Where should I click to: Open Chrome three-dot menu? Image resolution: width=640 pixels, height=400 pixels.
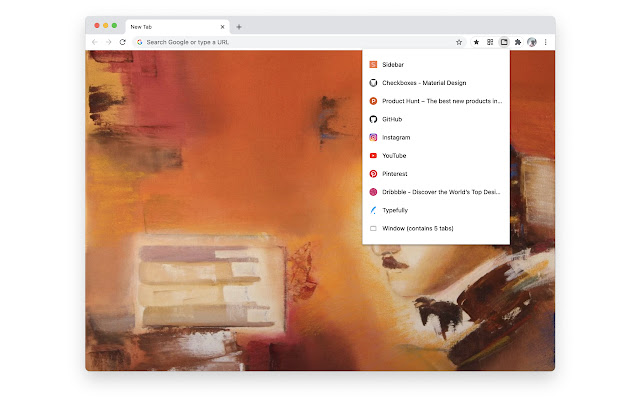[546, 42]
